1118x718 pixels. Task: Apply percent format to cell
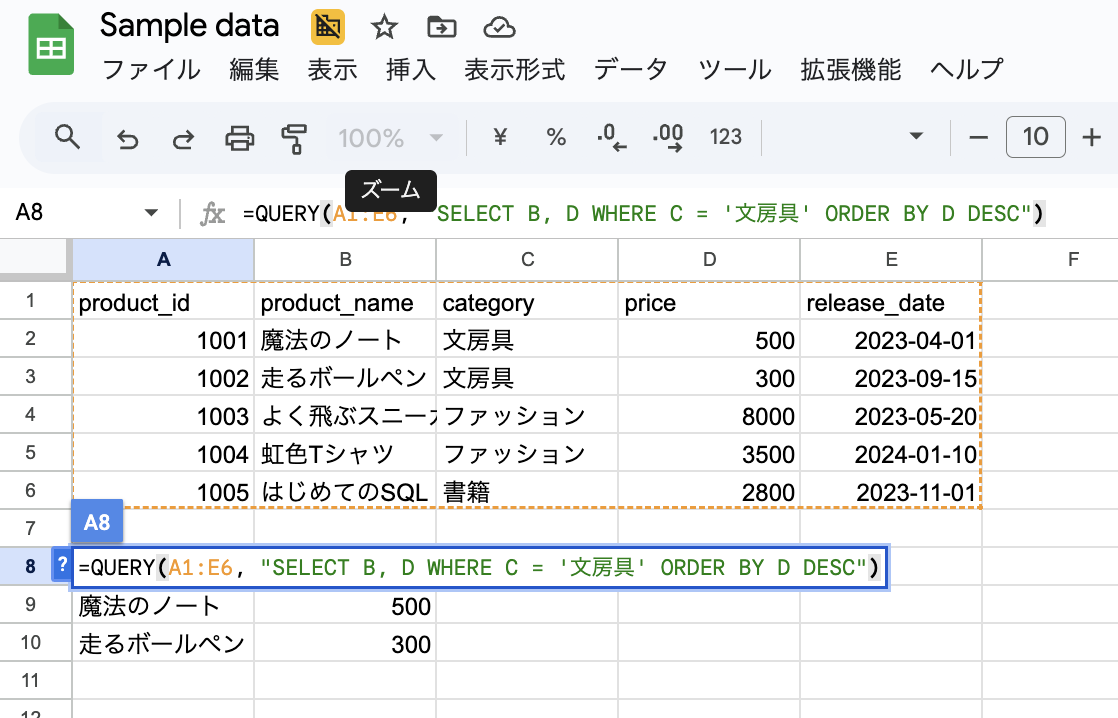point(556,138)
